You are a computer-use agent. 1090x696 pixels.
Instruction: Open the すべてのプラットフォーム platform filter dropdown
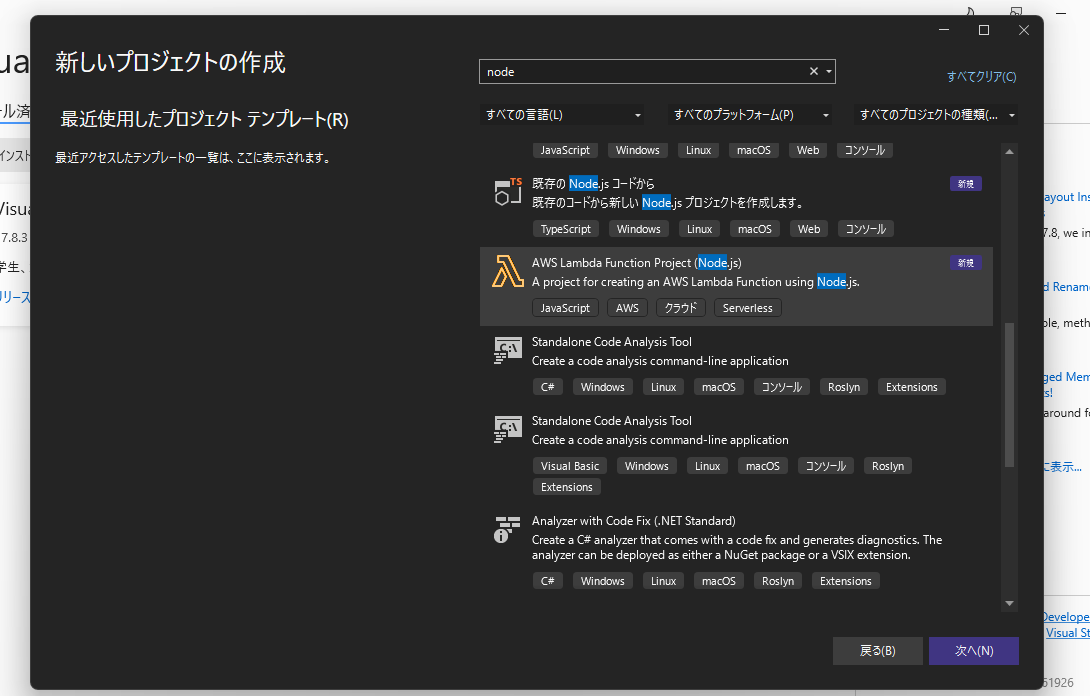[749, 115]
